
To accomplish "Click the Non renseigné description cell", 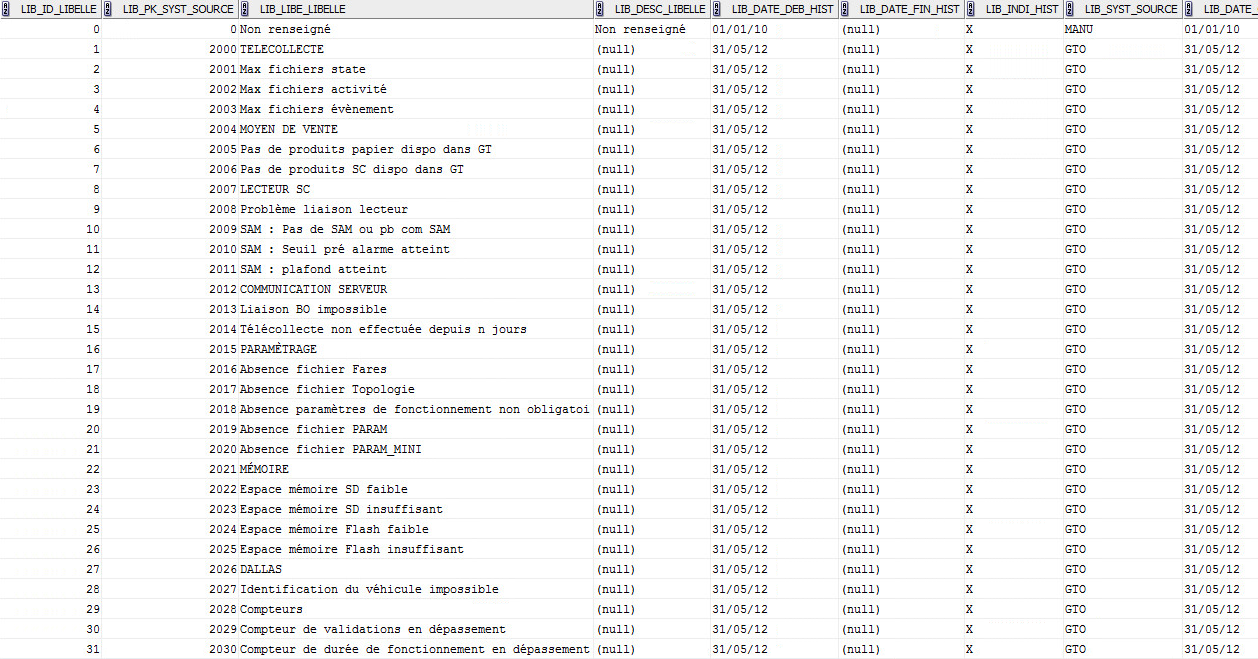I will (640, 29).
